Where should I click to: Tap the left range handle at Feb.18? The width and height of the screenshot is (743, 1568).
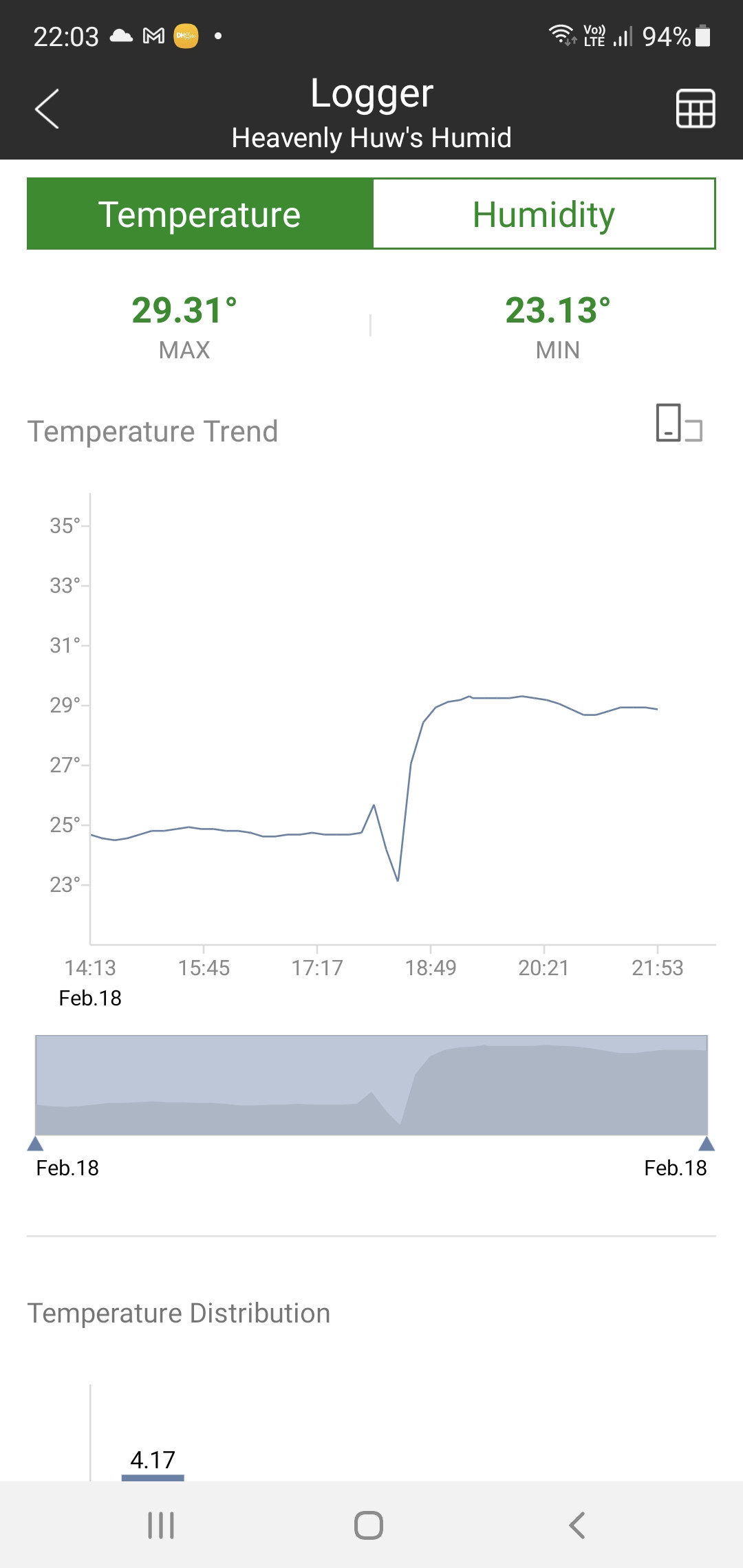pyautogui.click(x=35, y=1144)
